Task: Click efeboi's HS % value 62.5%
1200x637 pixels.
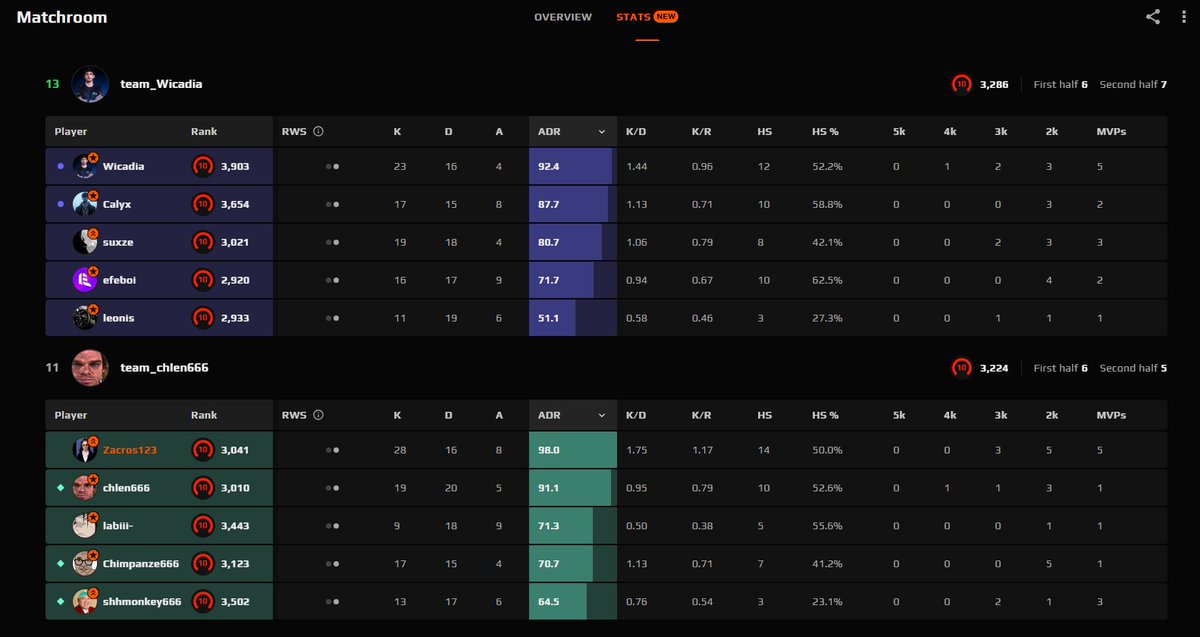Action: (x=827, y=280)
